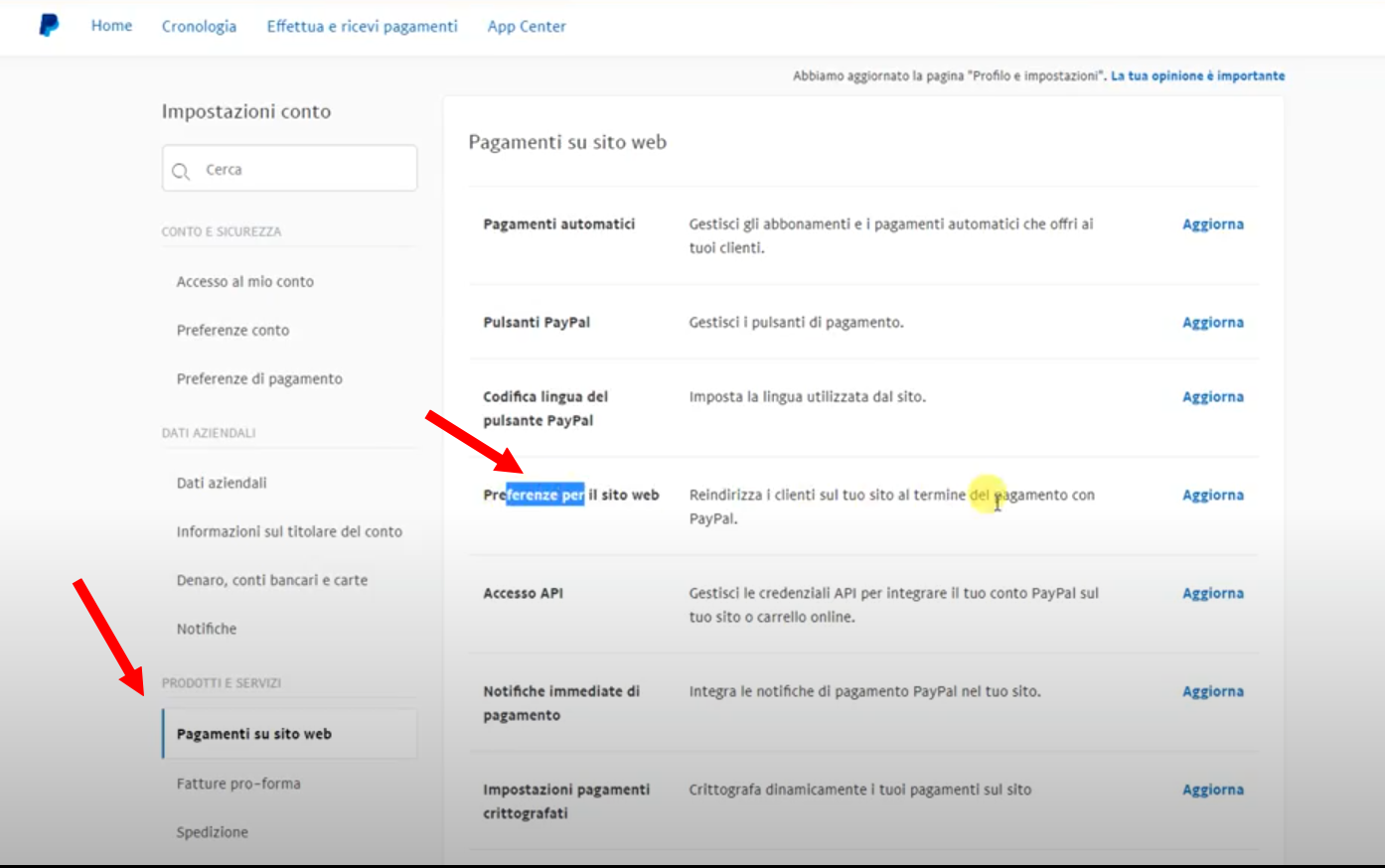Click the 'Accesso API' row label
Viewport: 1385px width, 868px height.
[524, 594]
